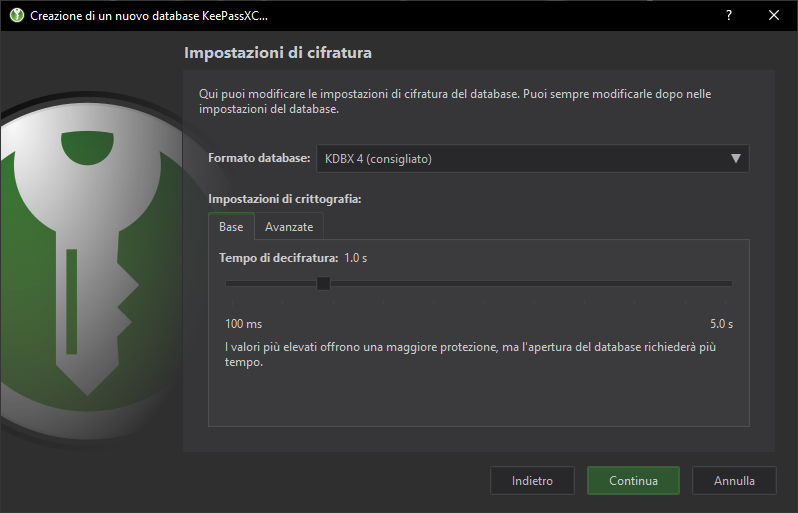
Task: Cancel with the Annulla button
Action: [x=734, y=480]
